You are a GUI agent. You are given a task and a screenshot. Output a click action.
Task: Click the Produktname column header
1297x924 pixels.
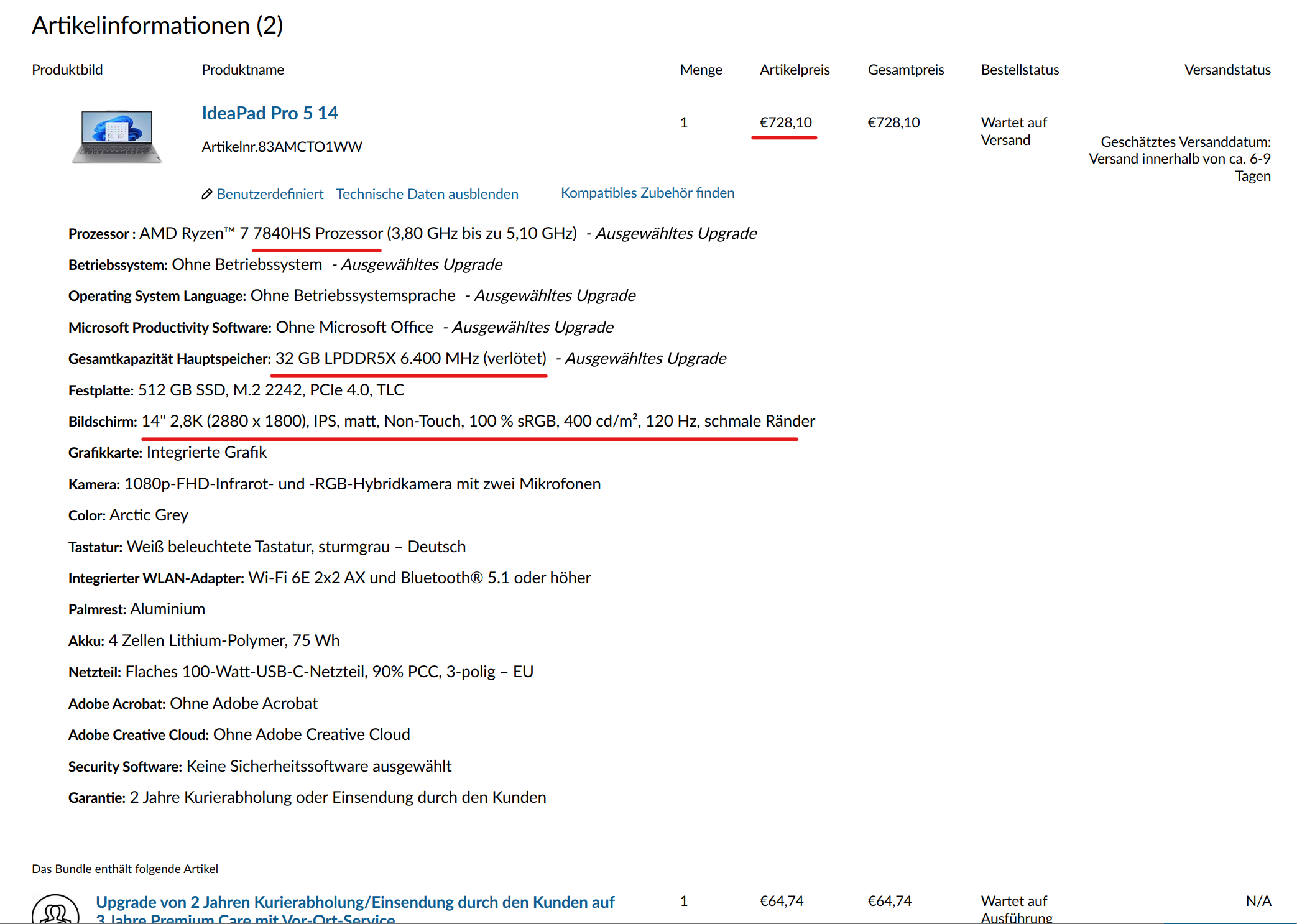242,70
